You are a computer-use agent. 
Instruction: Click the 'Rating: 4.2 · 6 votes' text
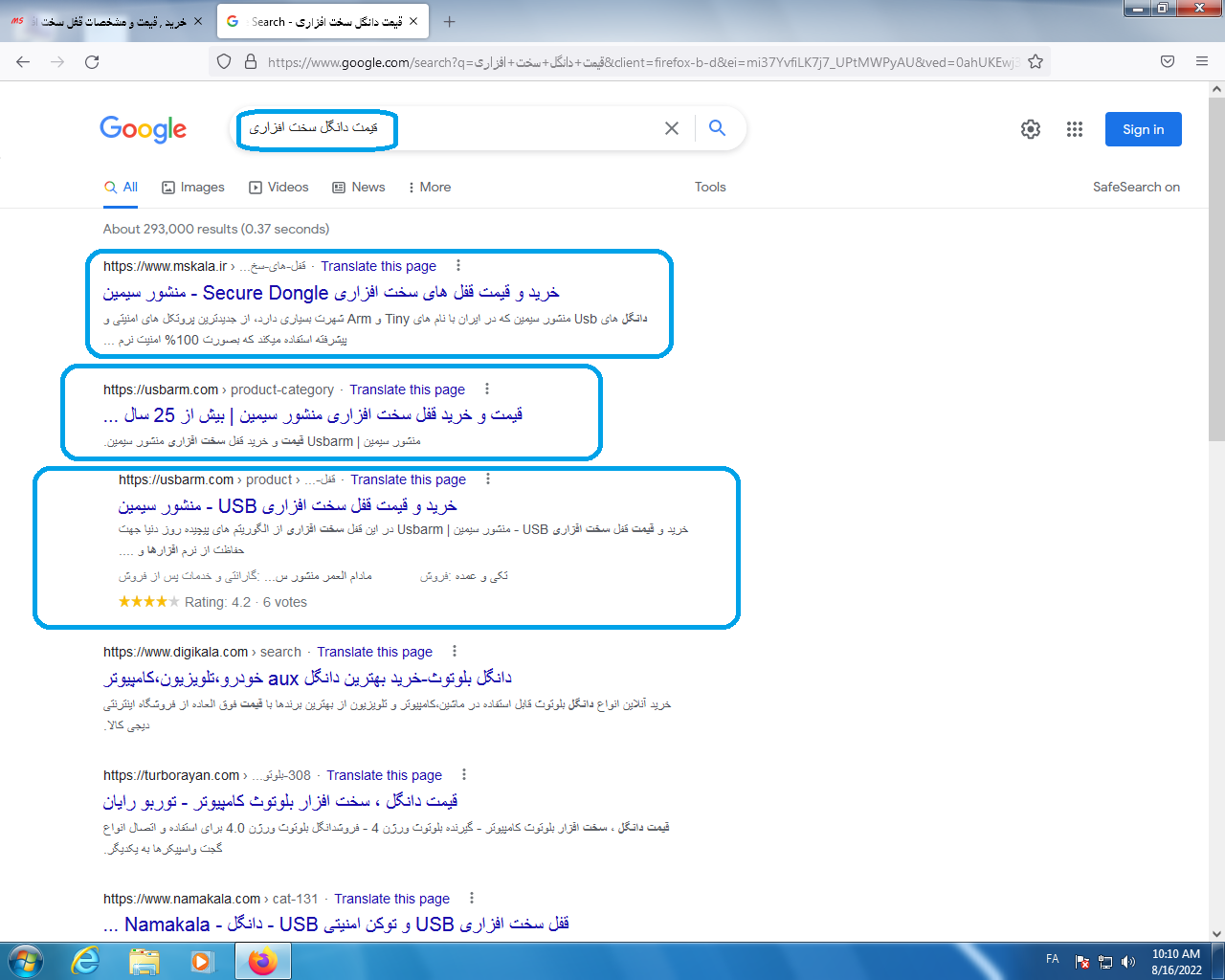[246, 602]
